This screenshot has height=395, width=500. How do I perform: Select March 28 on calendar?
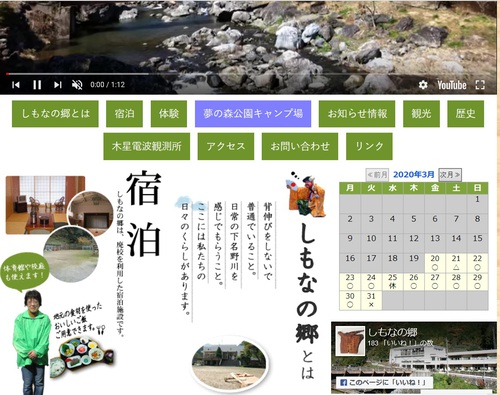(456, 282)
